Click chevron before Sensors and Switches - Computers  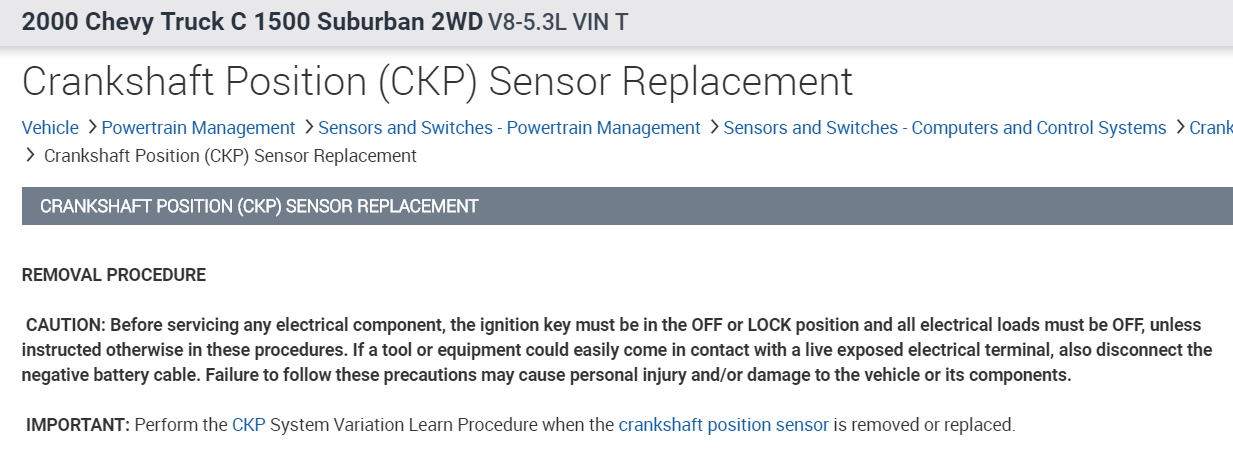(x=713, y=128)
